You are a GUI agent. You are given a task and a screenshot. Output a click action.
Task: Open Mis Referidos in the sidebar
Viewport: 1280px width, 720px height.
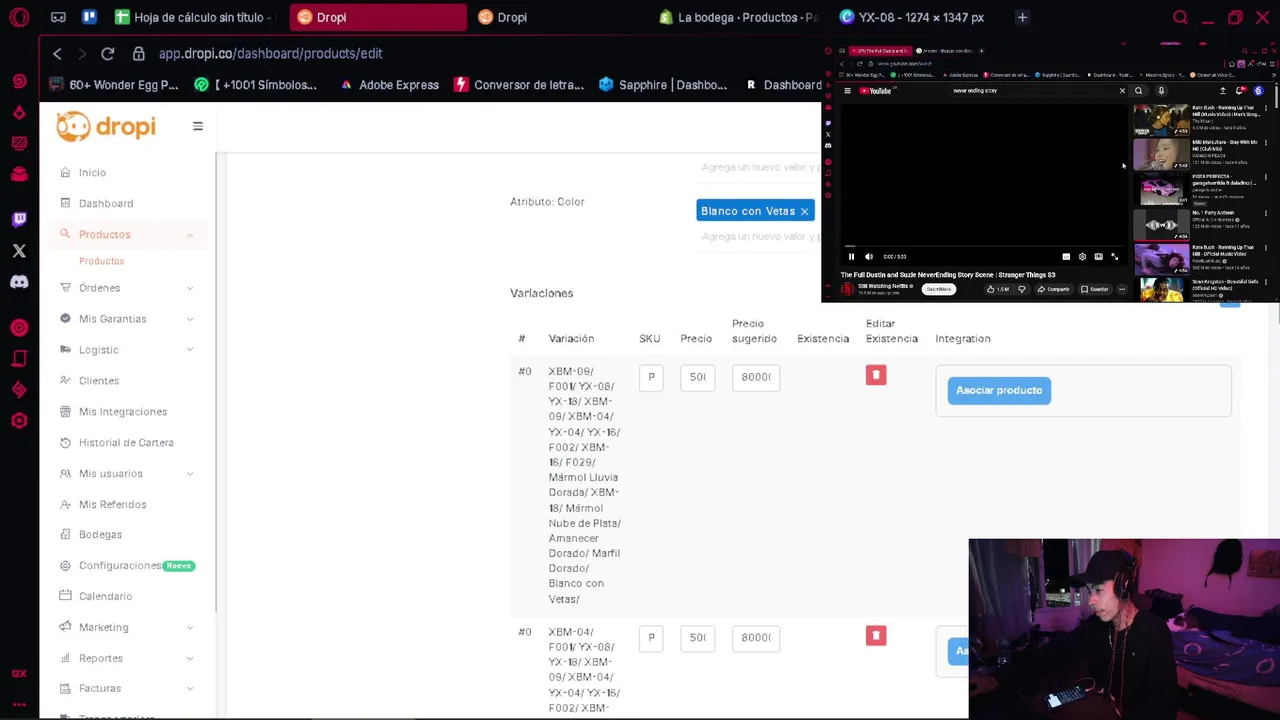point(113,505)
